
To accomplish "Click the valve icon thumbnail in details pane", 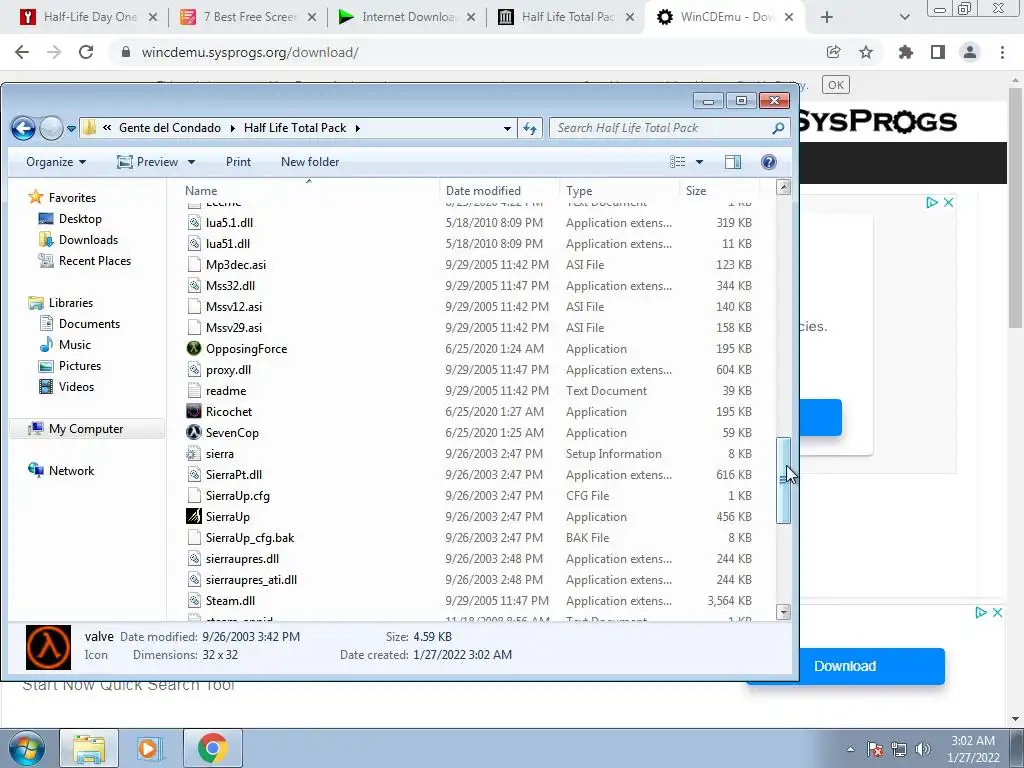I will pos(48,647).
